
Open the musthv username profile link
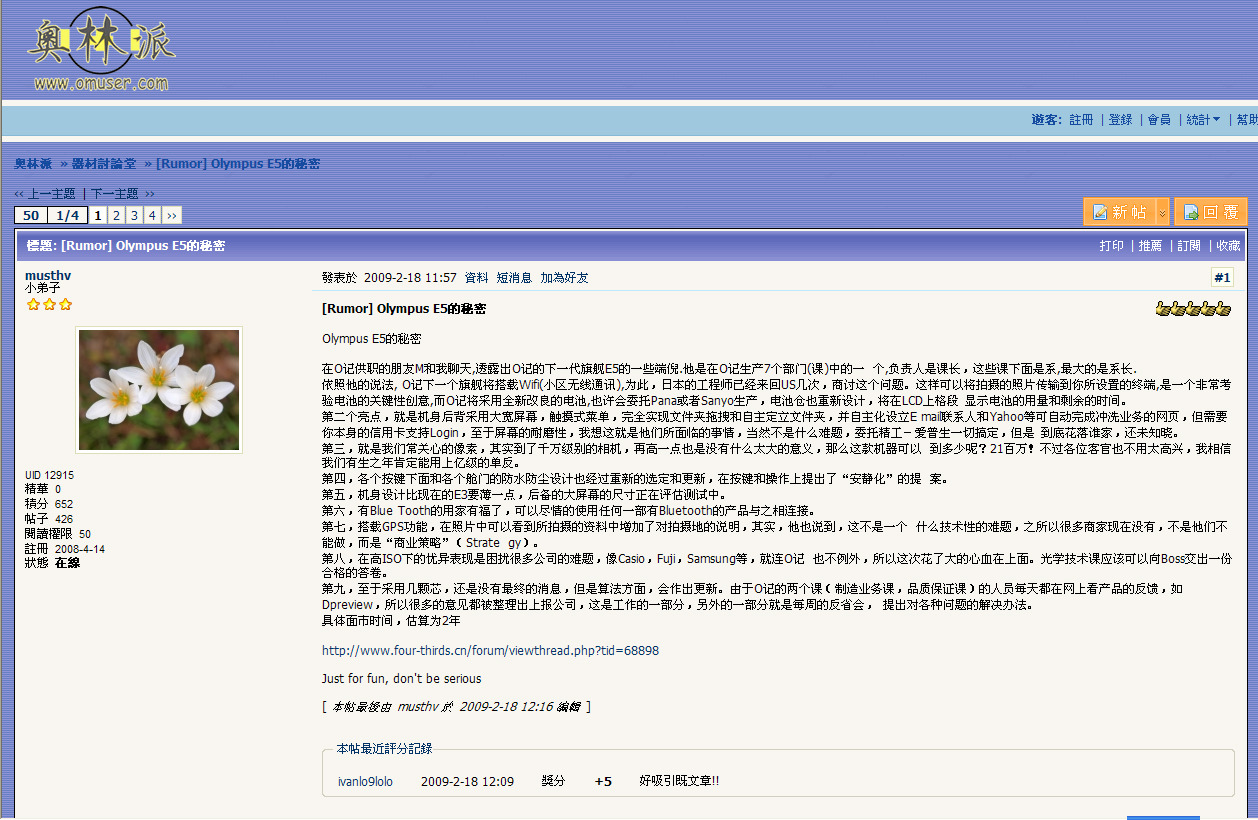48,276
